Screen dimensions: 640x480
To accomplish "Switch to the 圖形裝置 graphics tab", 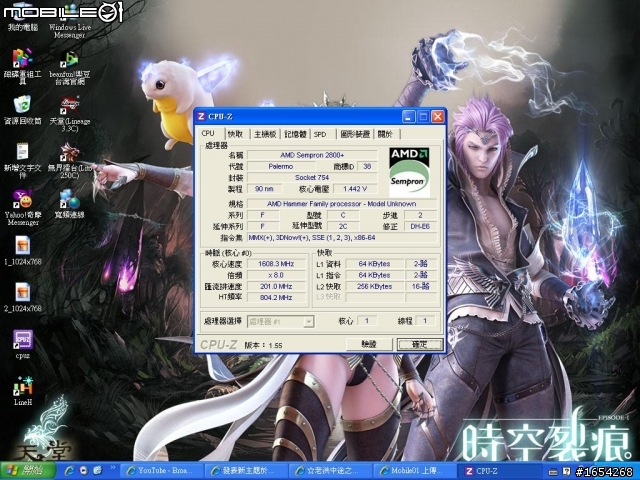I will coord(355,134).
